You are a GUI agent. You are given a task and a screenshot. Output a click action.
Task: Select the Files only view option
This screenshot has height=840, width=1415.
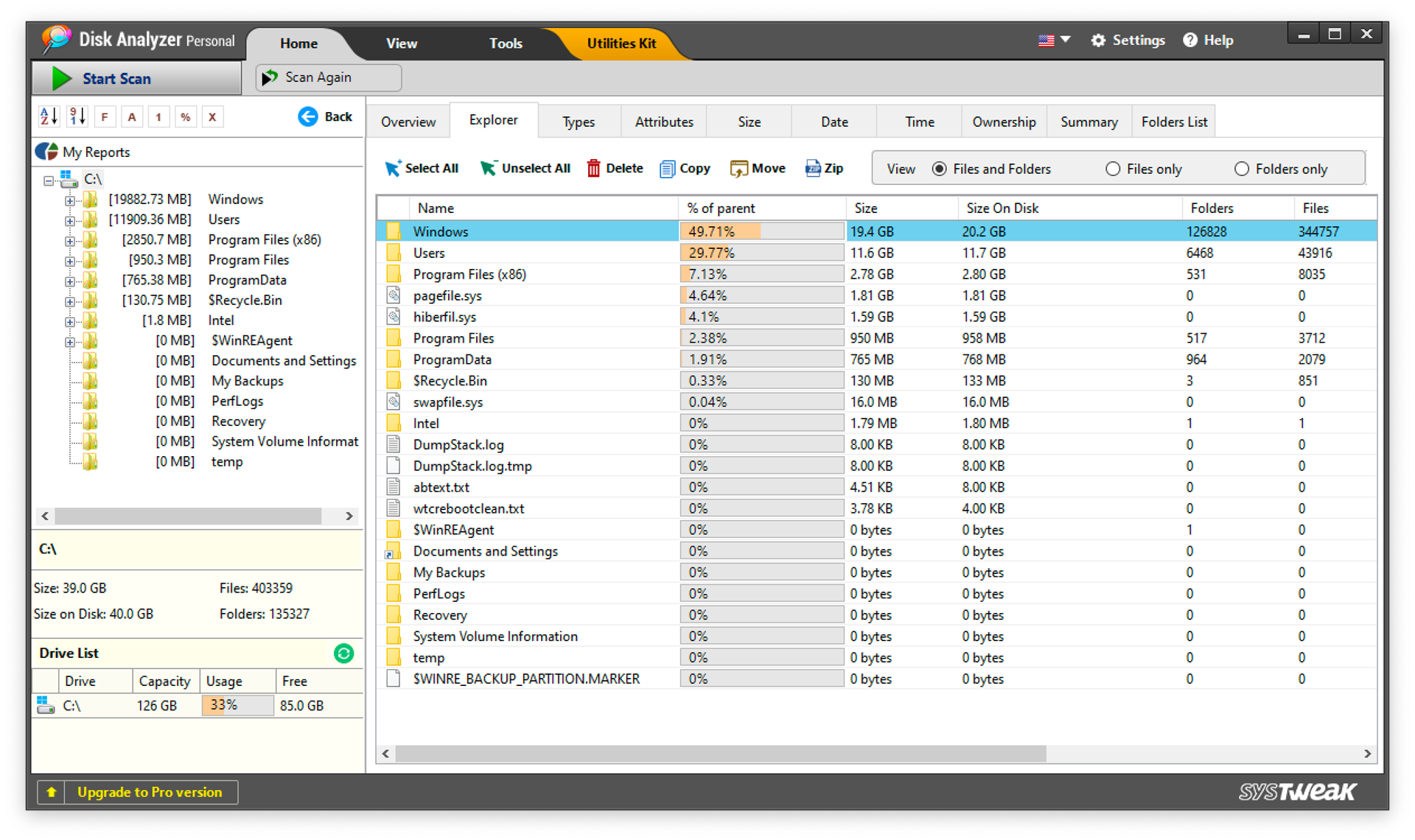[x=1113, y=169]
